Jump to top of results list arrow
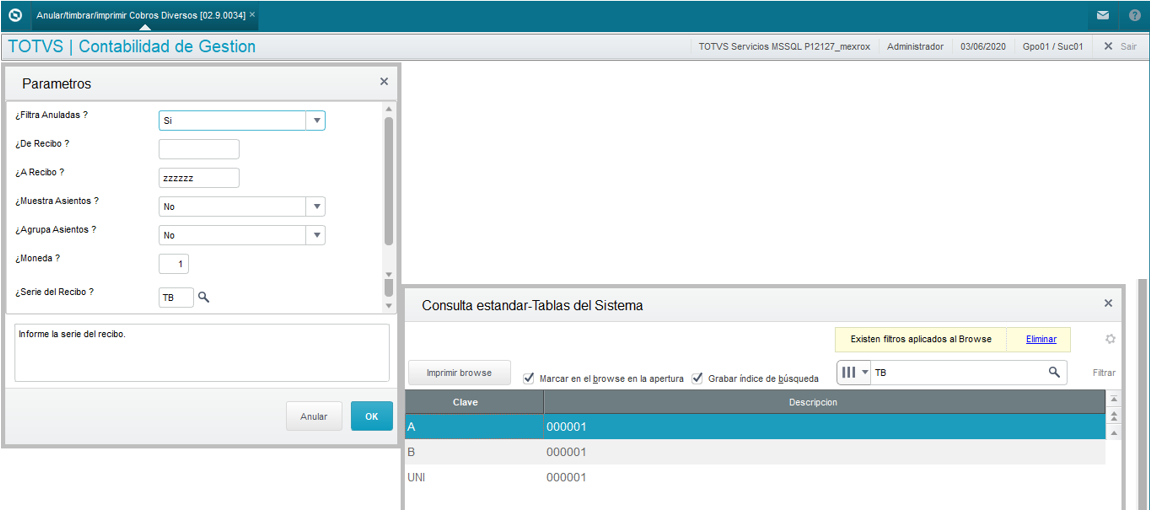The width and height of the screenshot is (1150, 510). tap(1114, 400)
